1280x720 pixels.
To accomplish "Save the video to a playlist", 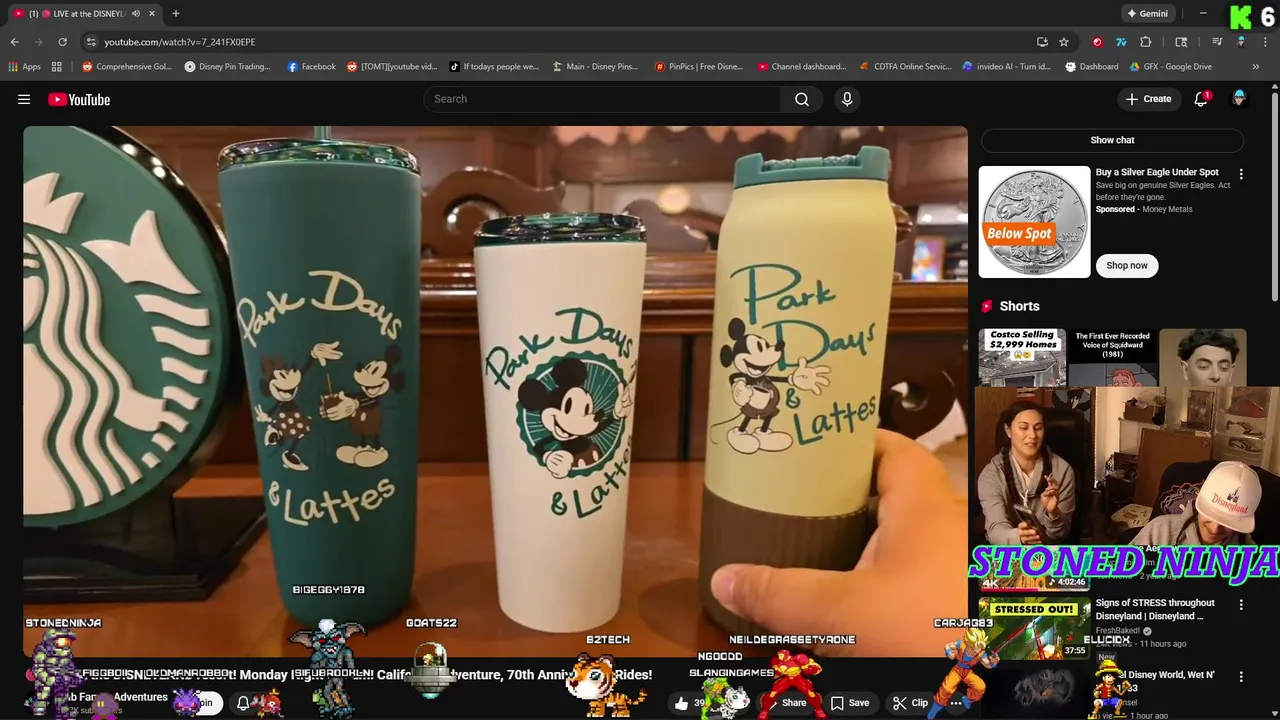I will [x=850, y=703].
